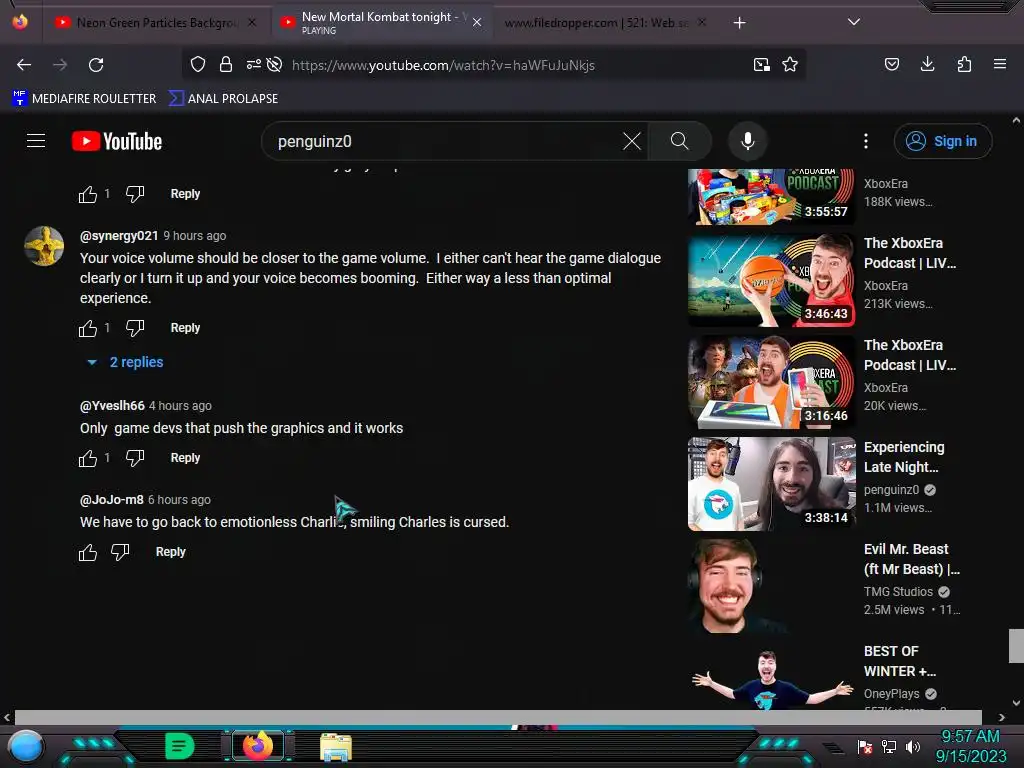Open the clock showing 9:57 AM

(970, 746)
